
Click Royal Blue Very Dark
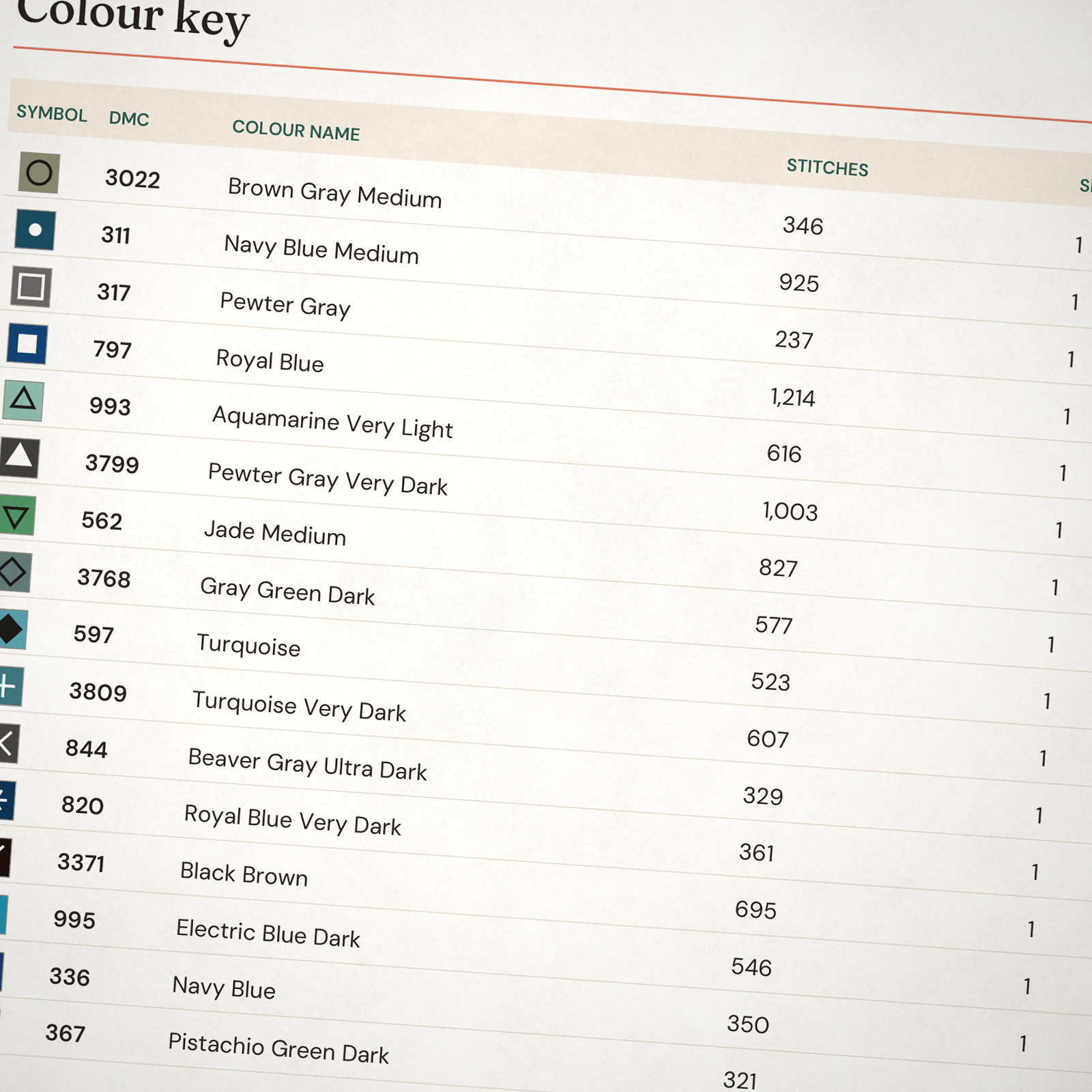tap(293, 820)
